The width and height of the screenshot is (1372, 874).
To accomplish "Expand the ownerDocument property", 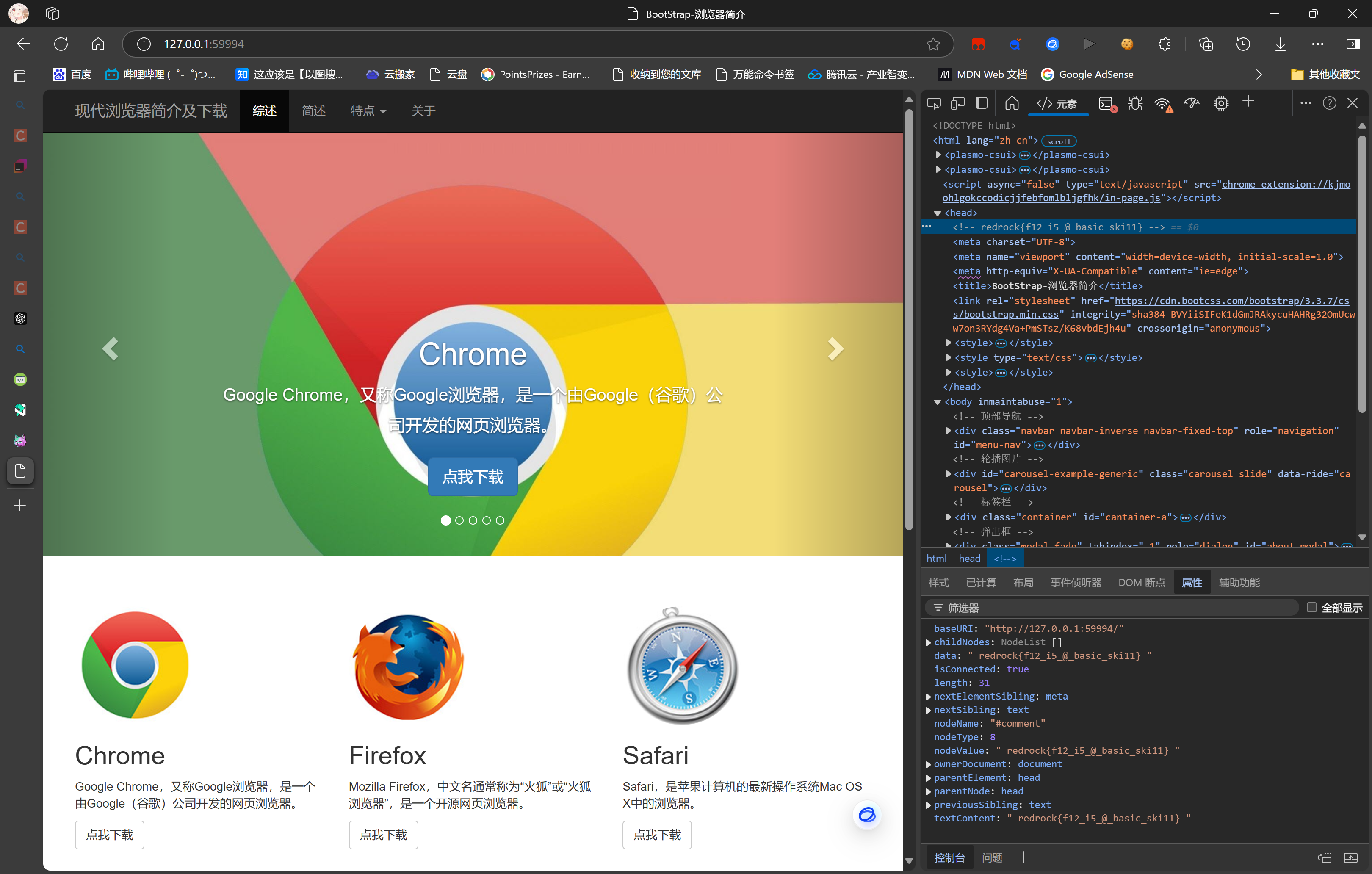I will (928, 764).
